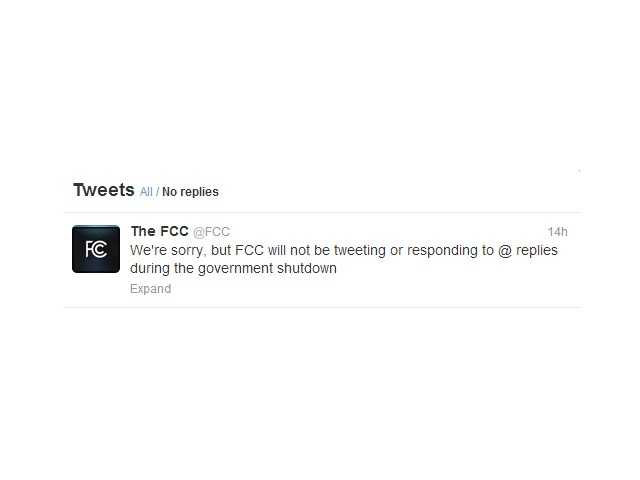Visit the @FCC handle link
Viewport: 640px width, 480px height.
tap(211, 231)
